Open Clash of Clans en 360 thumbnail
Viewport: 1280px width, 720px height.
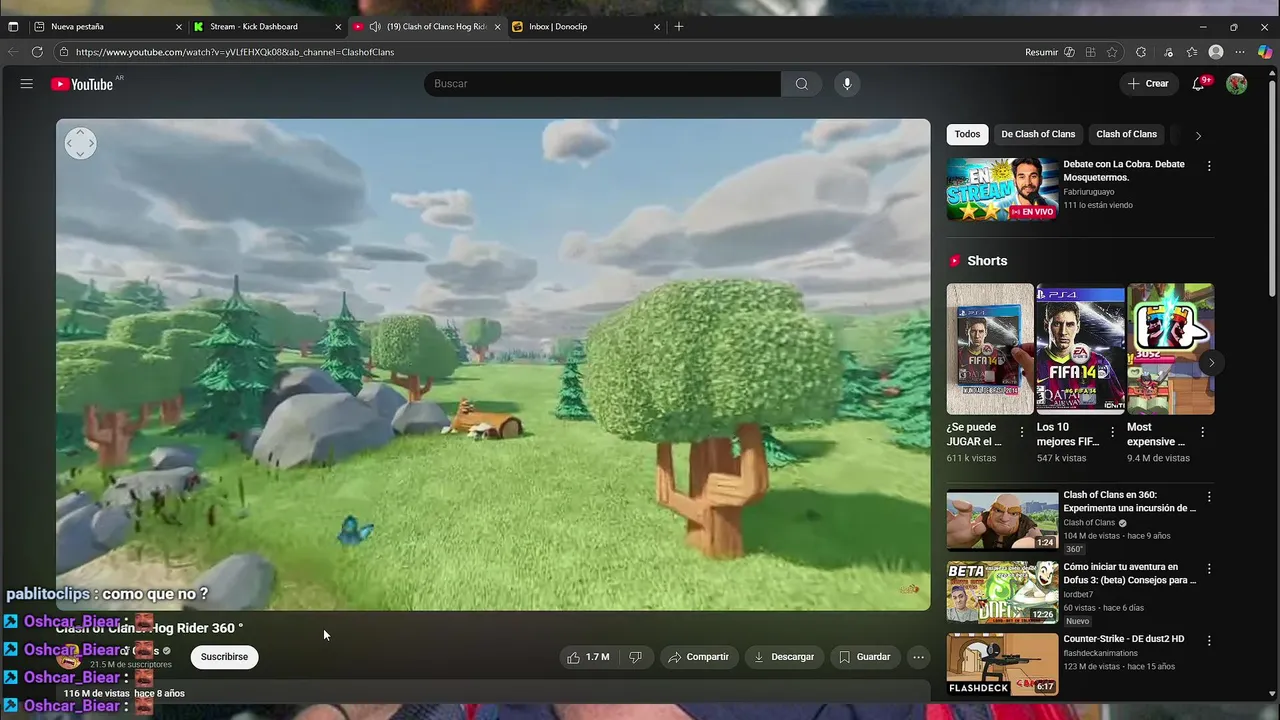(1002, 520)
